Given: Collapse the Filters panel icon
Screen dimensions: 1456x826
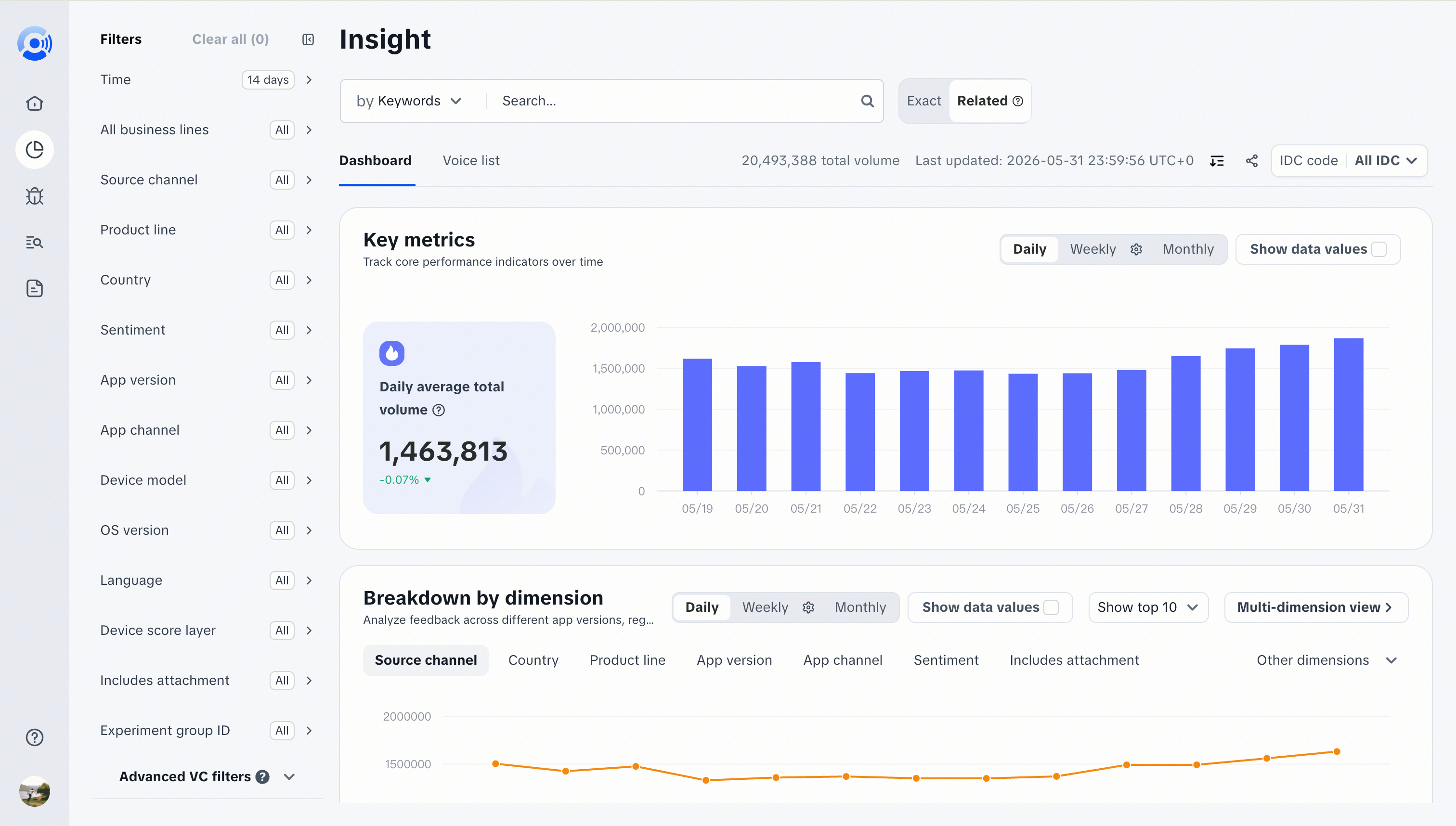Looking at the screenshot, I should [x=308, y=39].
